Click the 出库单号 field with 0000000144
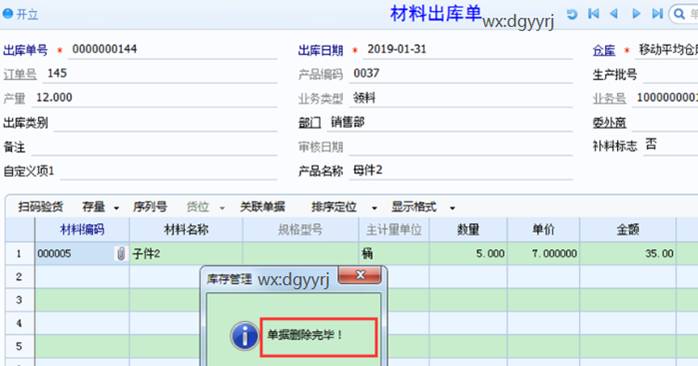Image resolution: width=698 pixels, height=366 pixels. tap(172, 49)
